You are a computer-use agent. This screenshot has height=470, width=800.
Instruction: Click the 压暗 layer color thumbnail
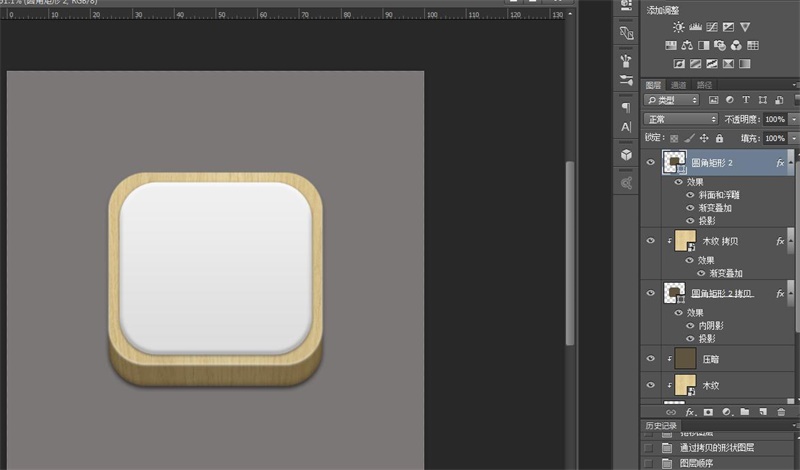point(685,358)
